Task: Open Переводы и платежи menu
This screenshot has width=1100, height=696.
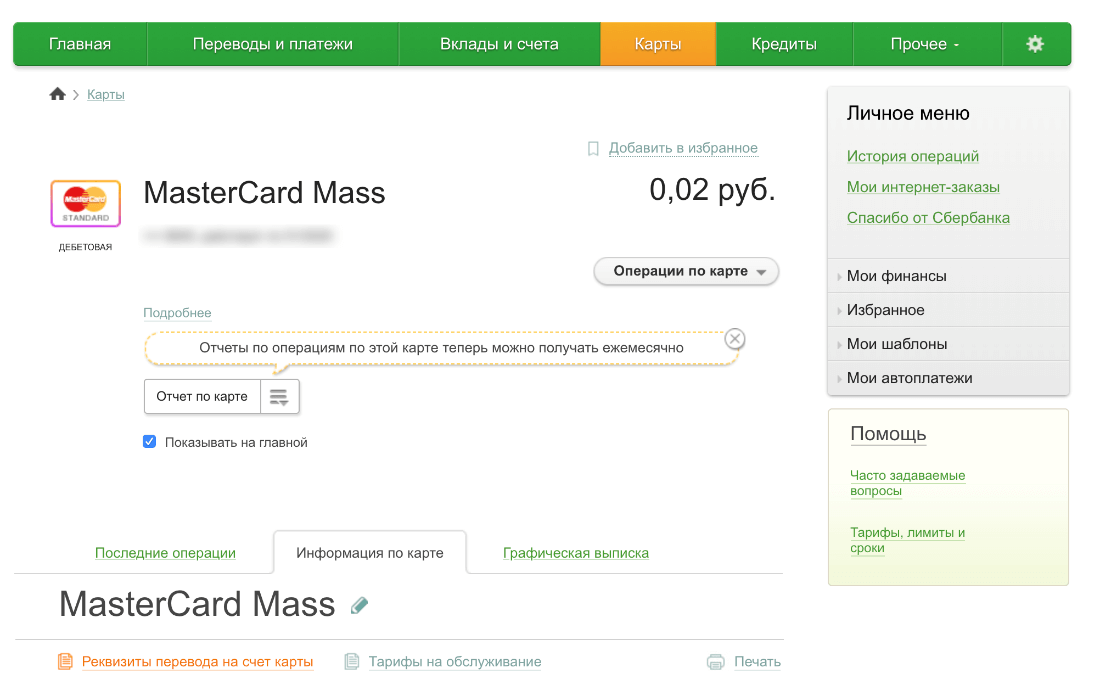Action: click(x=273, y=44)
